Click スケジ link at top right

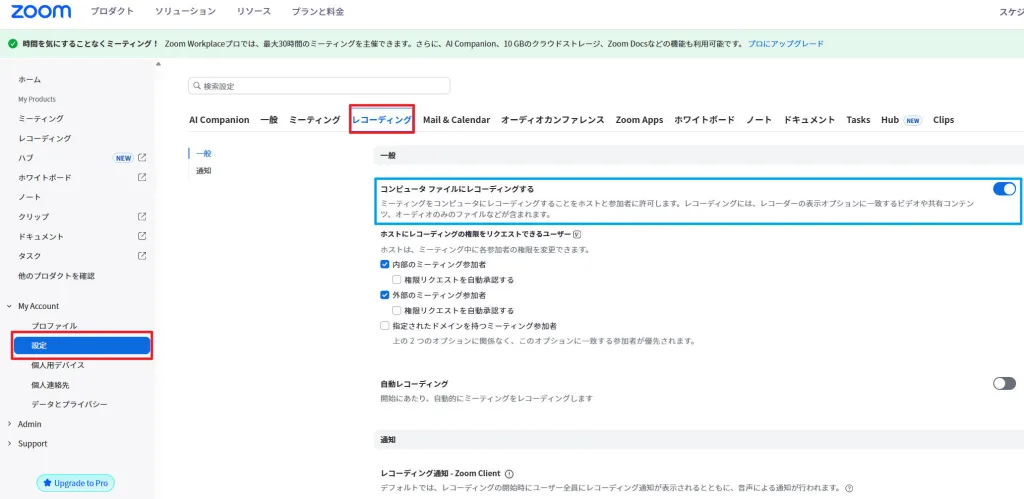point(1011,12)
